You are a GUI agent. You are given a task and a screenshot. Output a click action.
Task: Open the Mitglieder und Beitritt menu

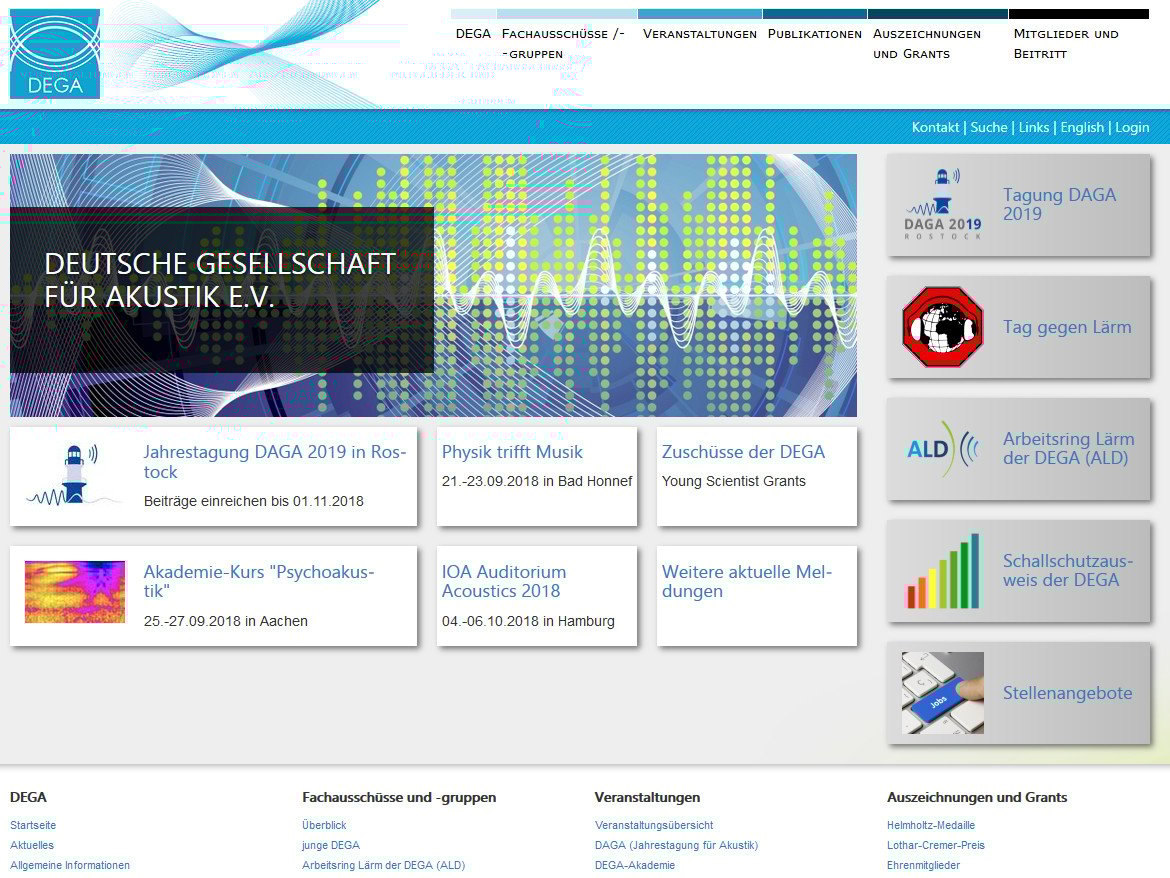click(1066, 43)
